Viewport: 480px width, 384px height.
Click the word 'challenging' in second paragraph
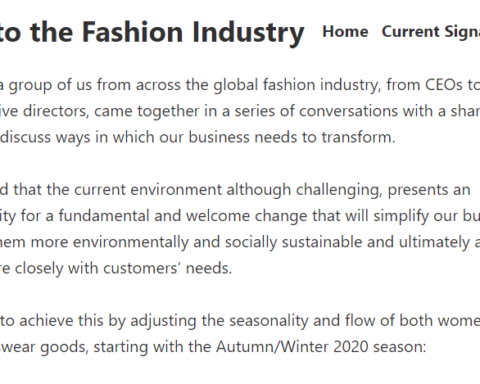[339, 190]
